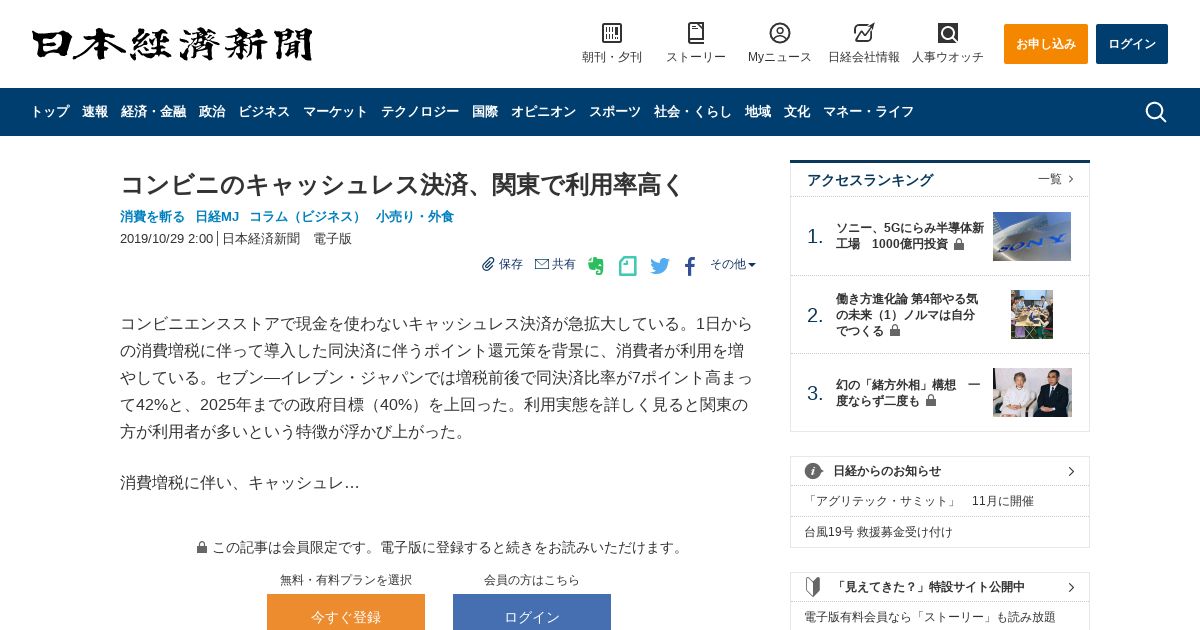The width and height of the screenshot is (1200, 630).
Task: Click the blue ログイン button below the article
Action: coord(532,612)
